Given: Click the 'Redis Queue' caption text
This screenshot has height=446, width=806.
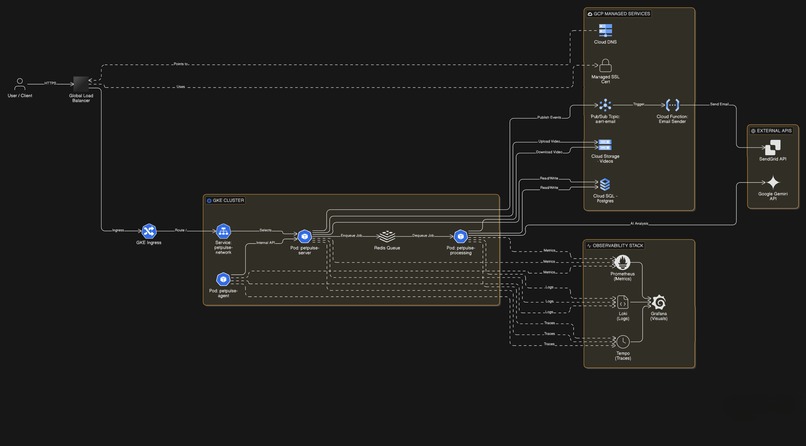Looking at the screenshot, I should [x=387, y=248].
